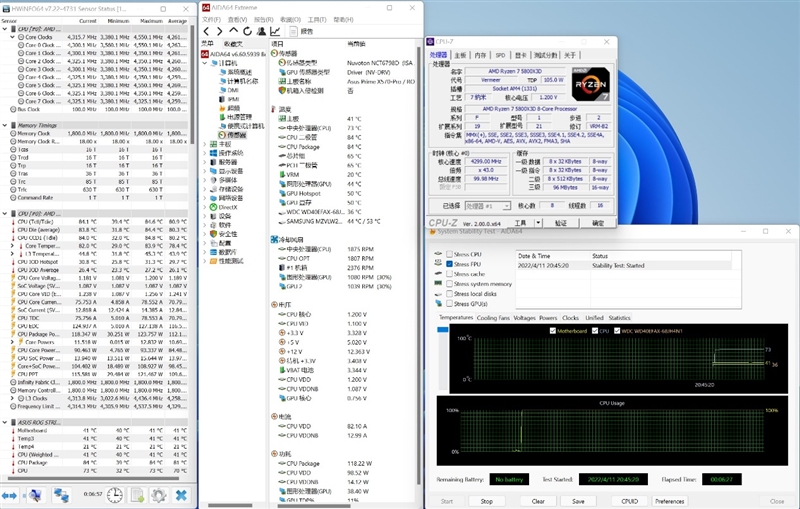Click the AIDA64 user/favorites toolbar icon

261,32
